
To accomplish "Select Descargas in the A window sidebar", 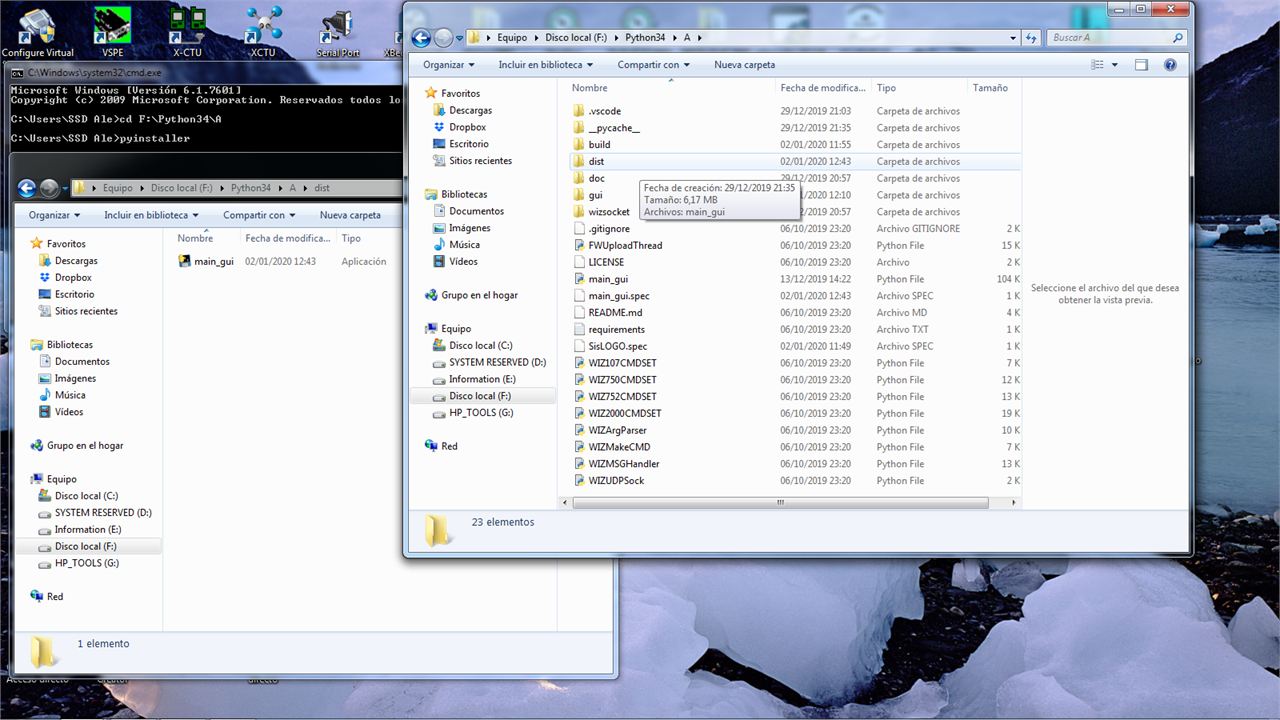I will point(470,110).
